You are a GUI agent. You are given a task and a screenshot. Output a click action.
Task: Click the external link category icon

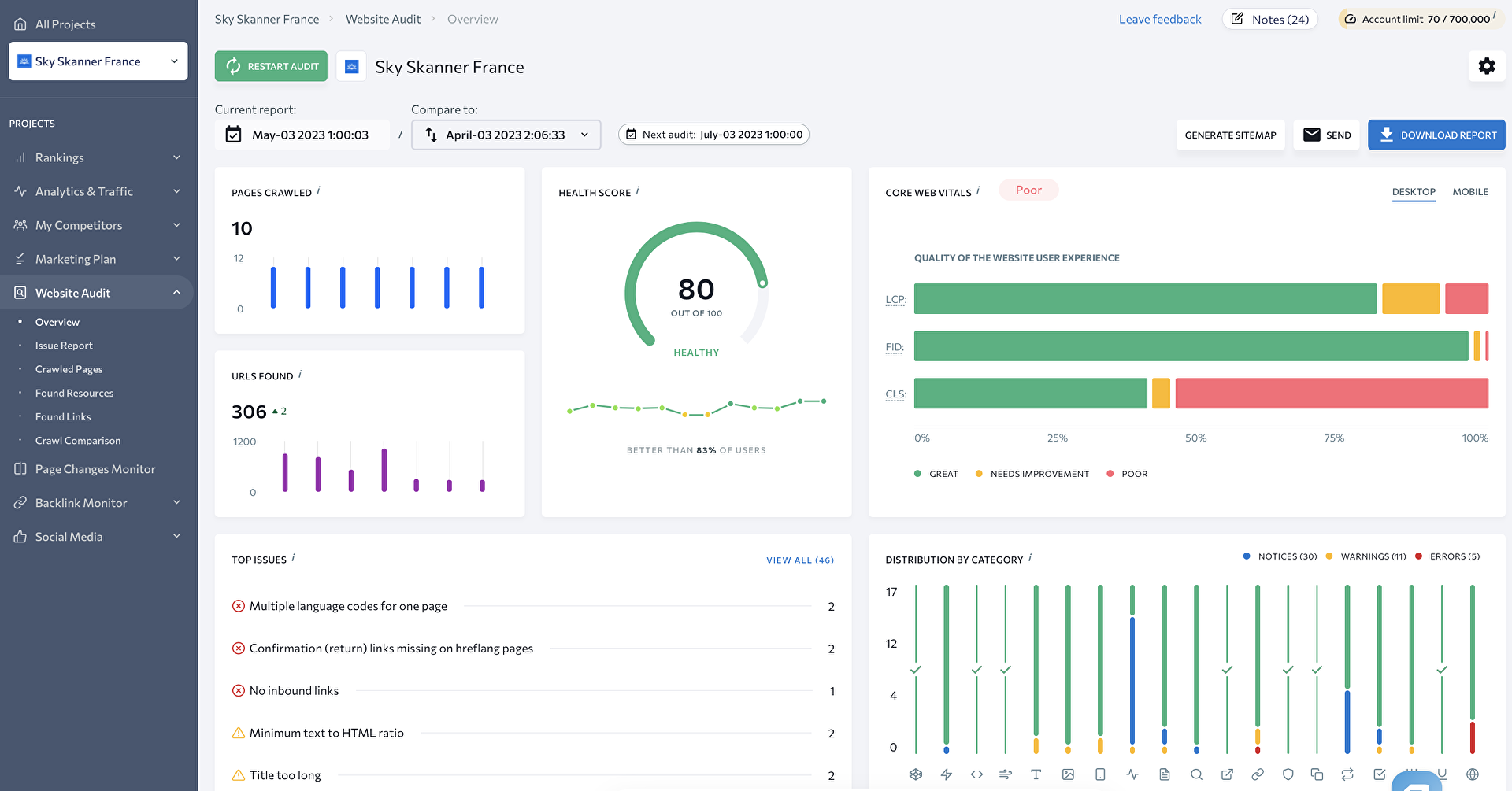pyautogui.click(x=1227, y=774)
